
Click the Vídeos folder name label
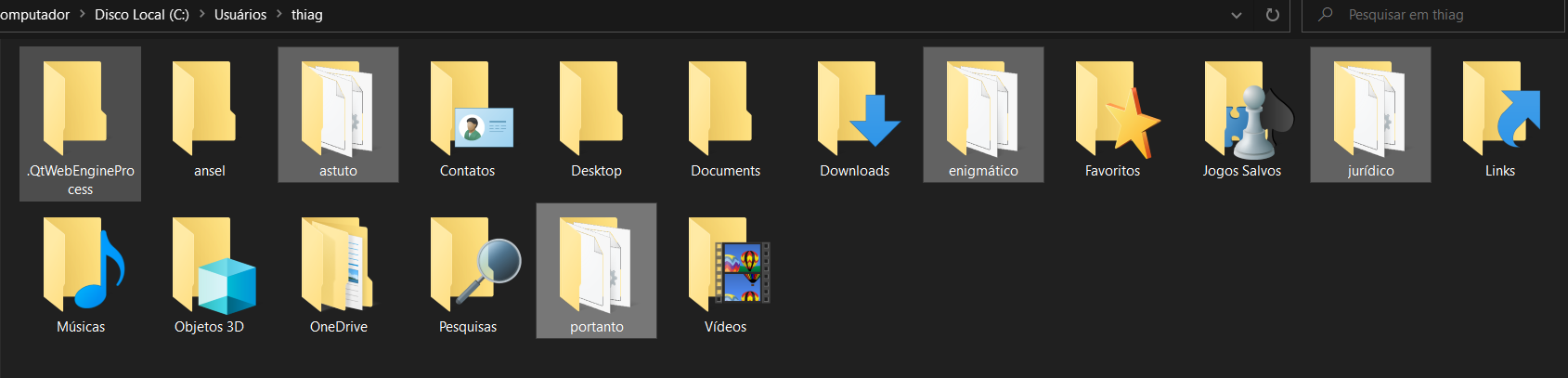725,327
